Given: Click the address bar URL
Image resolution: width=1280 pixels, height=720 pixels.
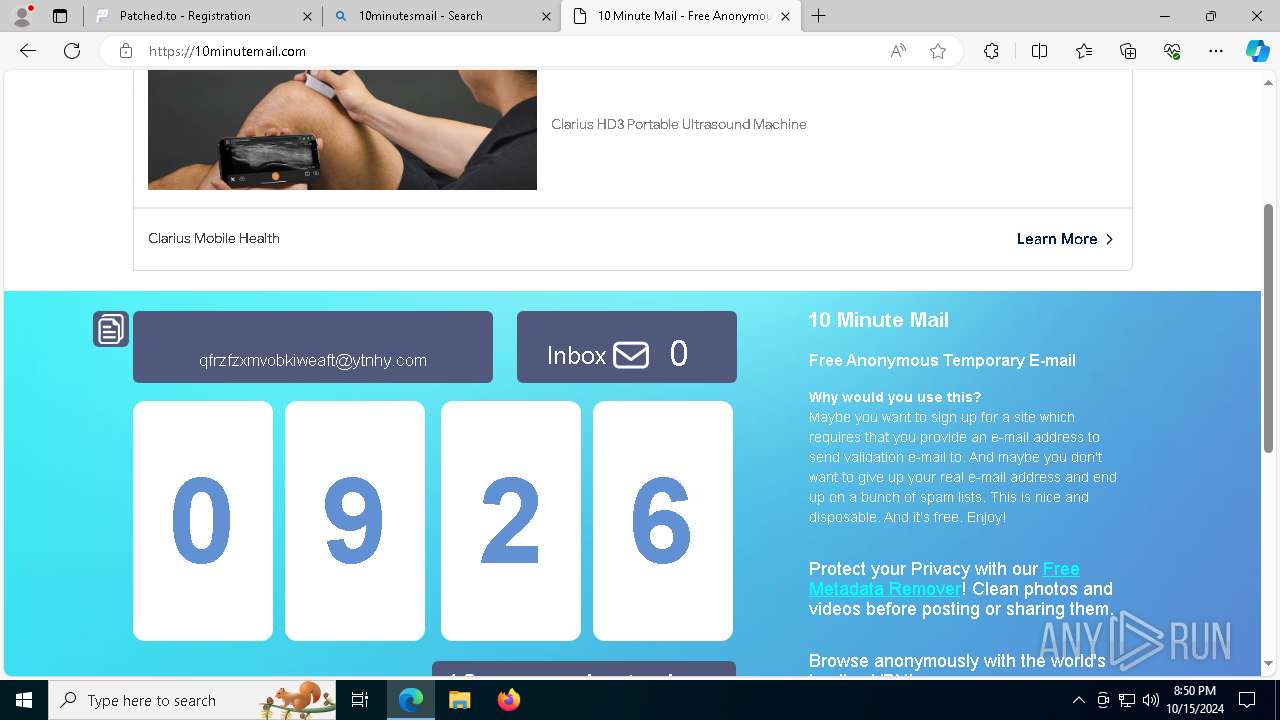Looking at the screenshot, I should [x=228, y=51].
